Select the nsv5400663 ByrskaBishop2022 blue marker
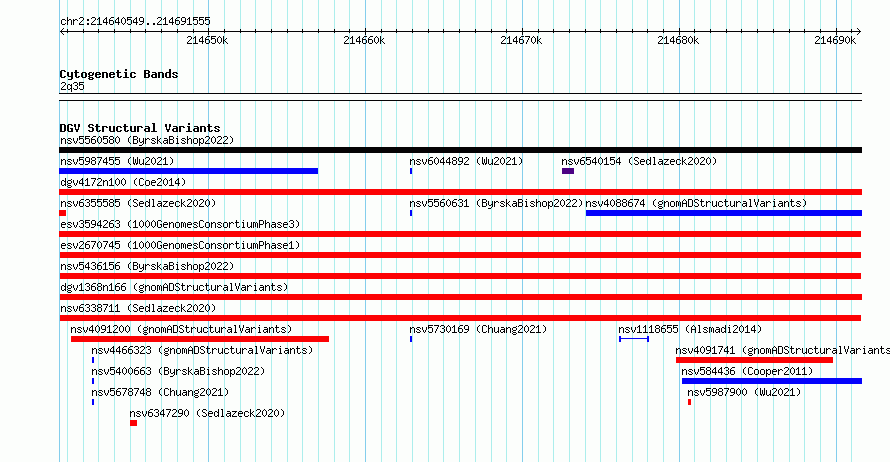 point(93,381)
